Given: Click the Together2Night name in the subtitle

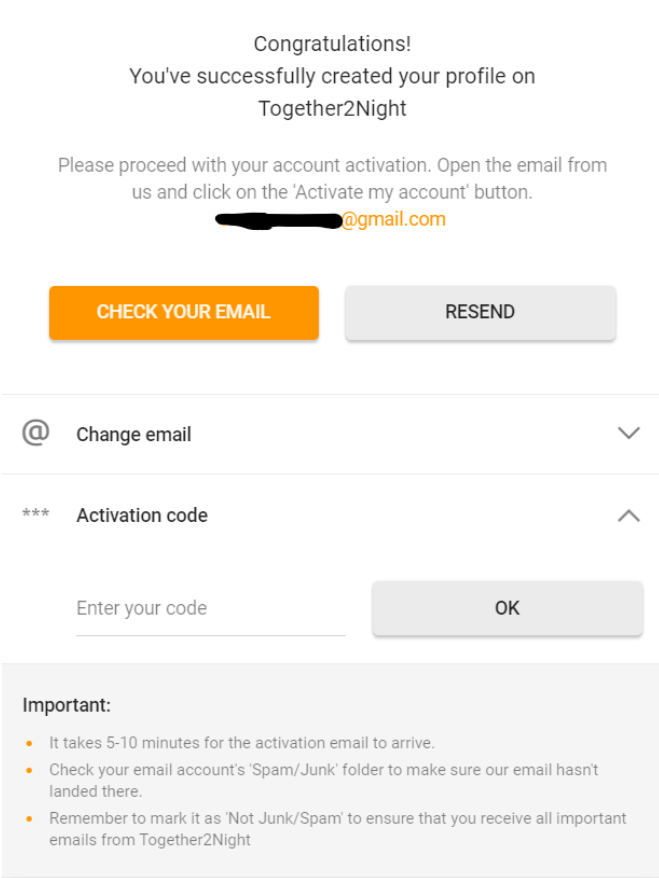Looking at the screenshot, I should point(329,108).
